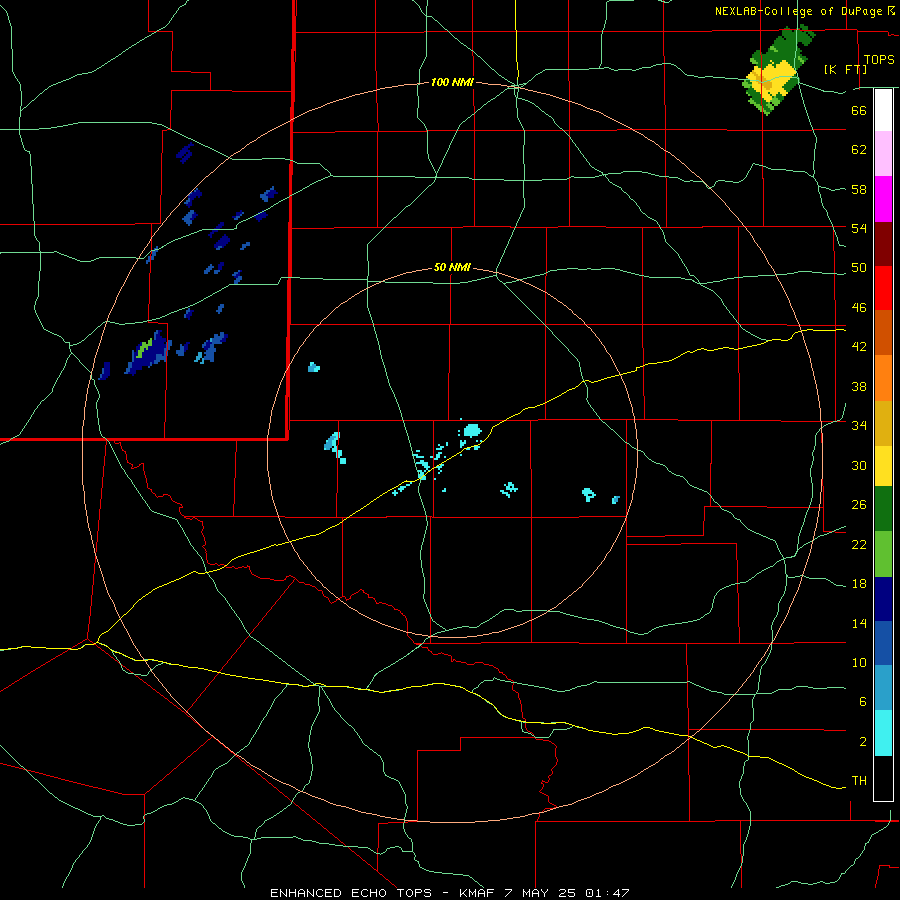Click the legend label "TH"

859,781
